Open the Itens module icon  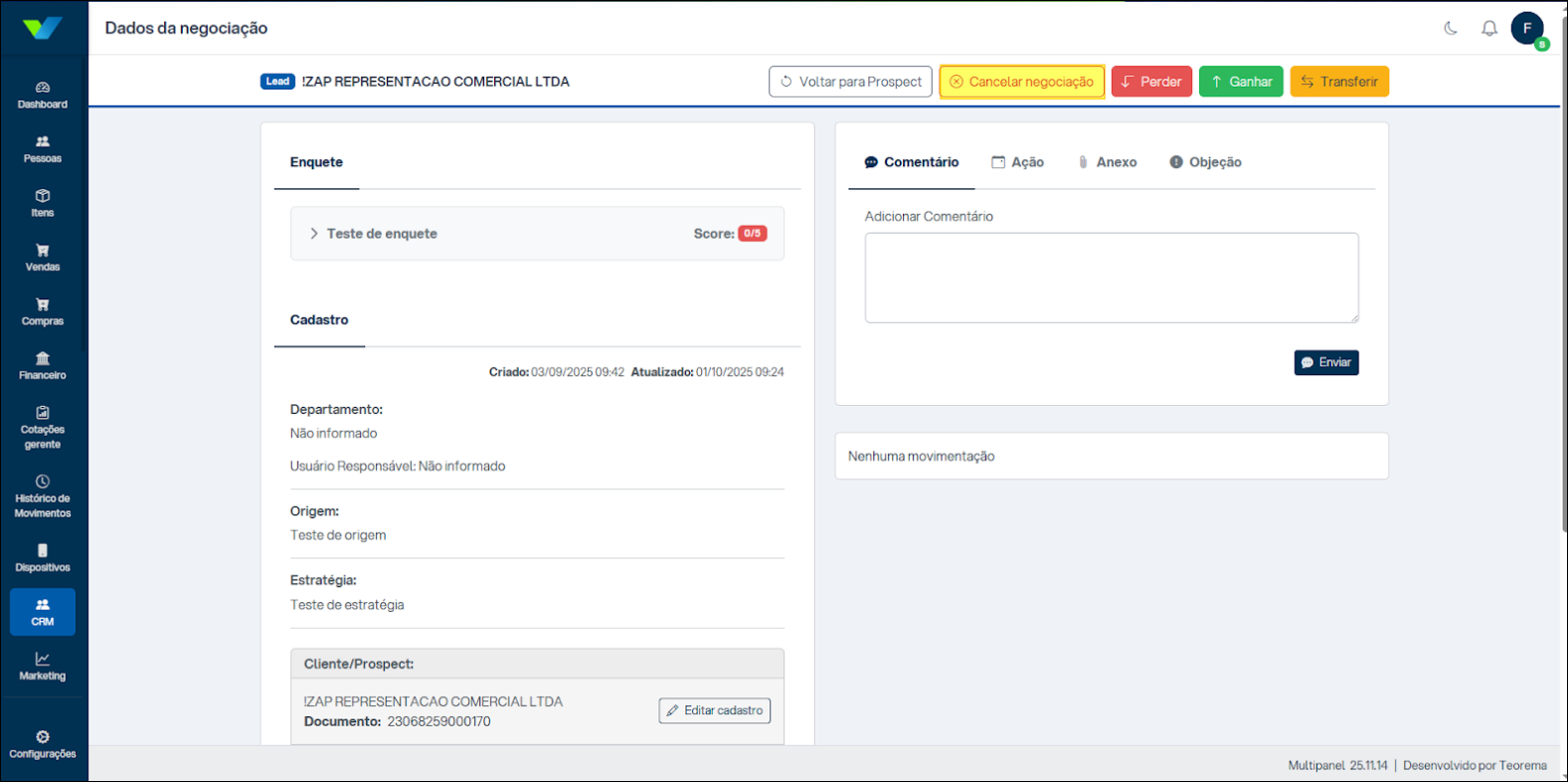[43, 196]
